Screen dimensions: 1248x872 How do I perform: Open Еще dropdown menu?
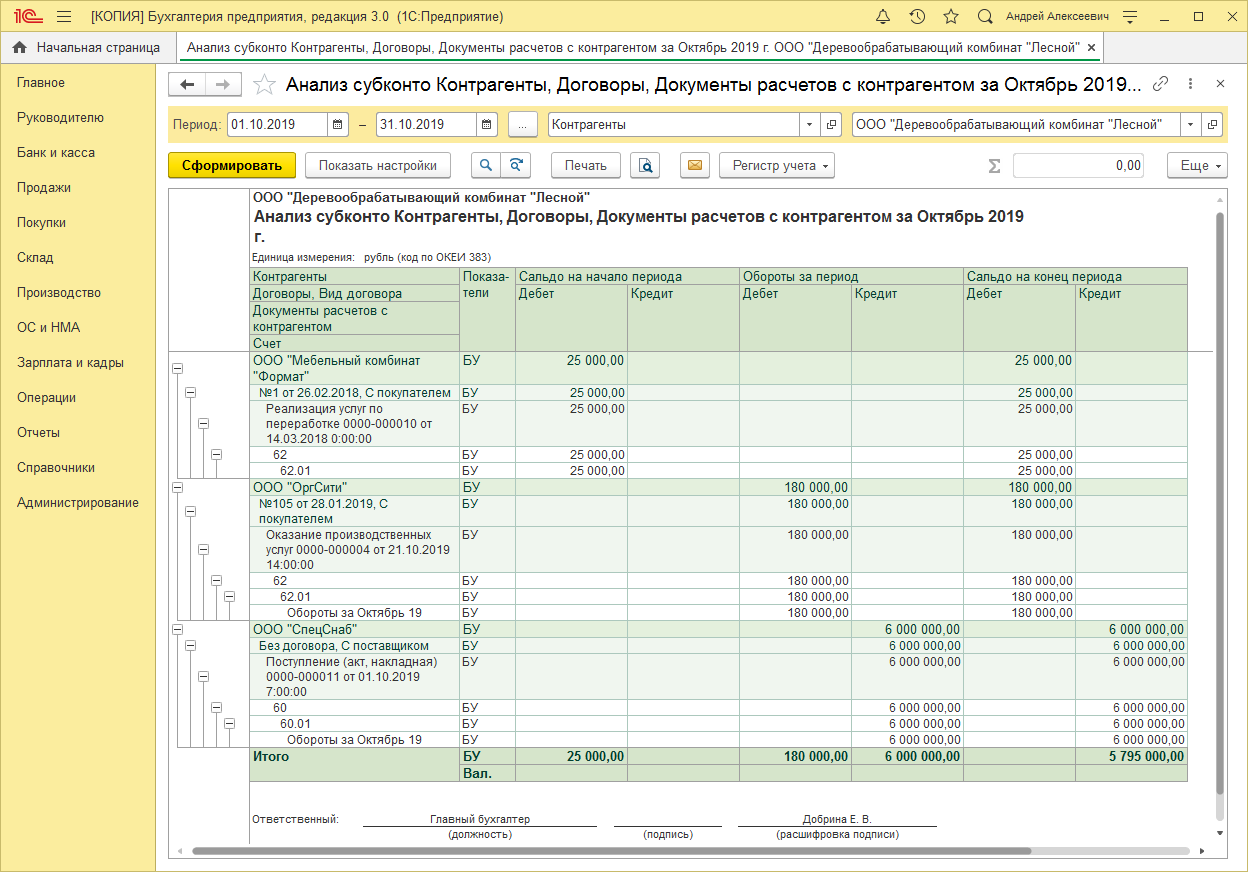(x=1197, y=166)
